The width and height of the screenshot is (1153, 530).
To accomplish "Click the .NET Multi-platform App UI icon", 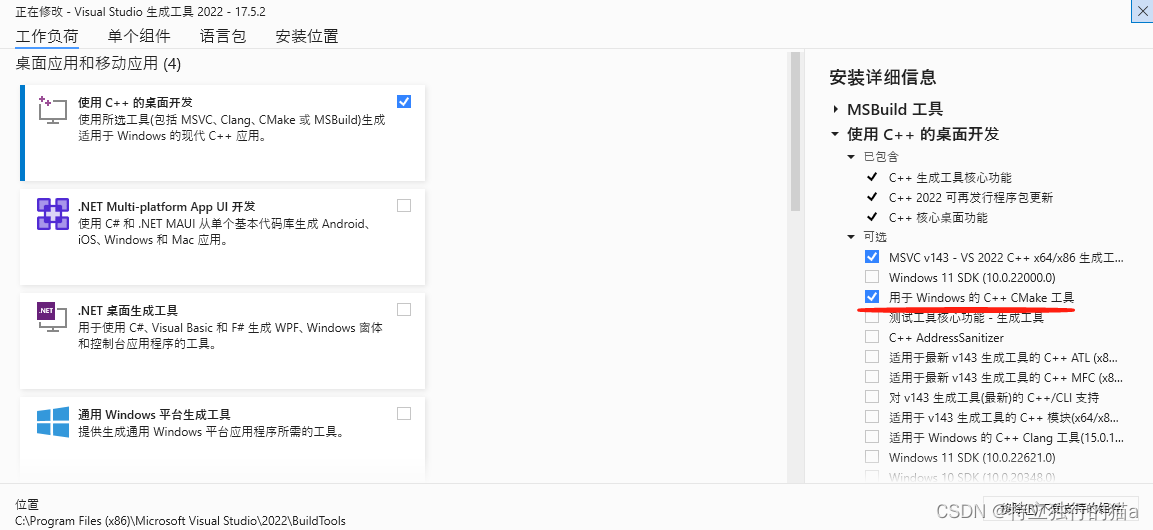I will click(53, 214).
